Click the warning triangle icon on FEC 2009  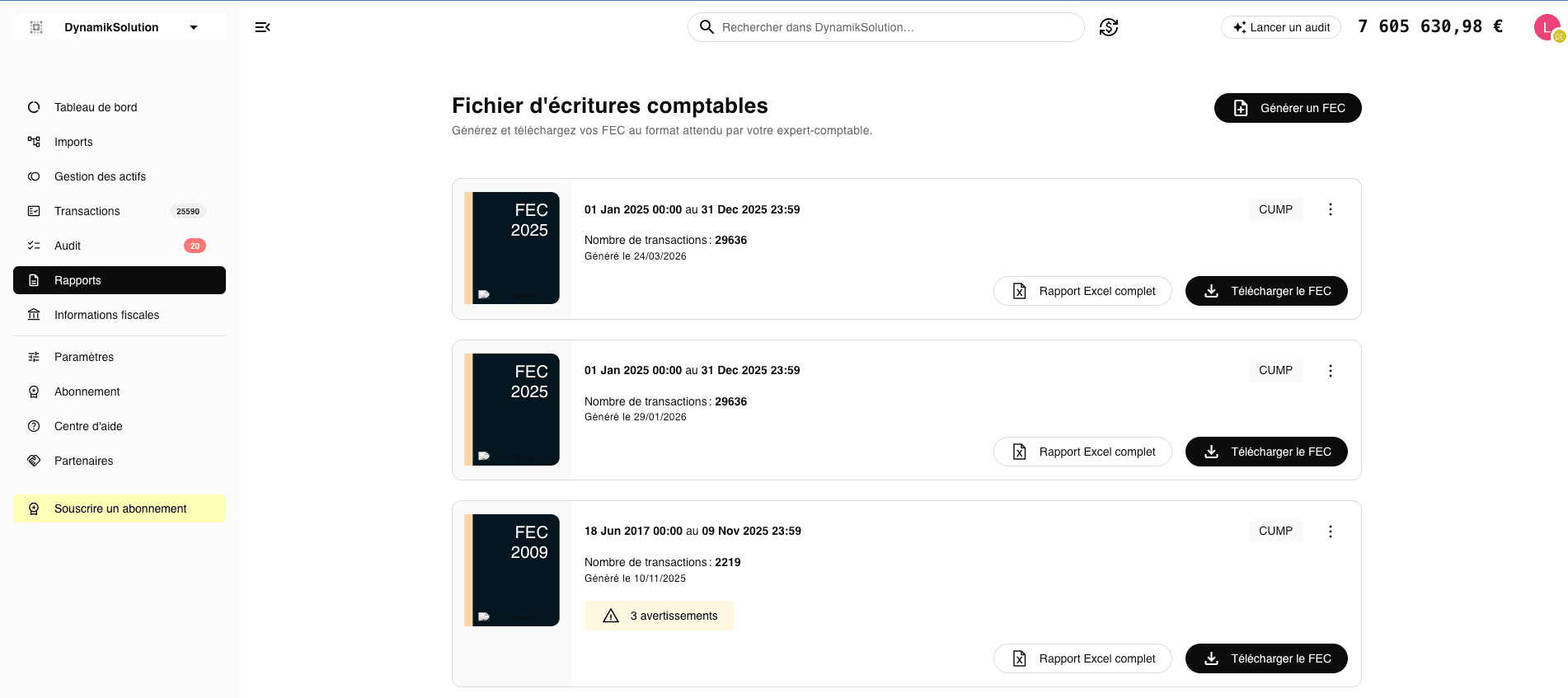click(611, 616)
